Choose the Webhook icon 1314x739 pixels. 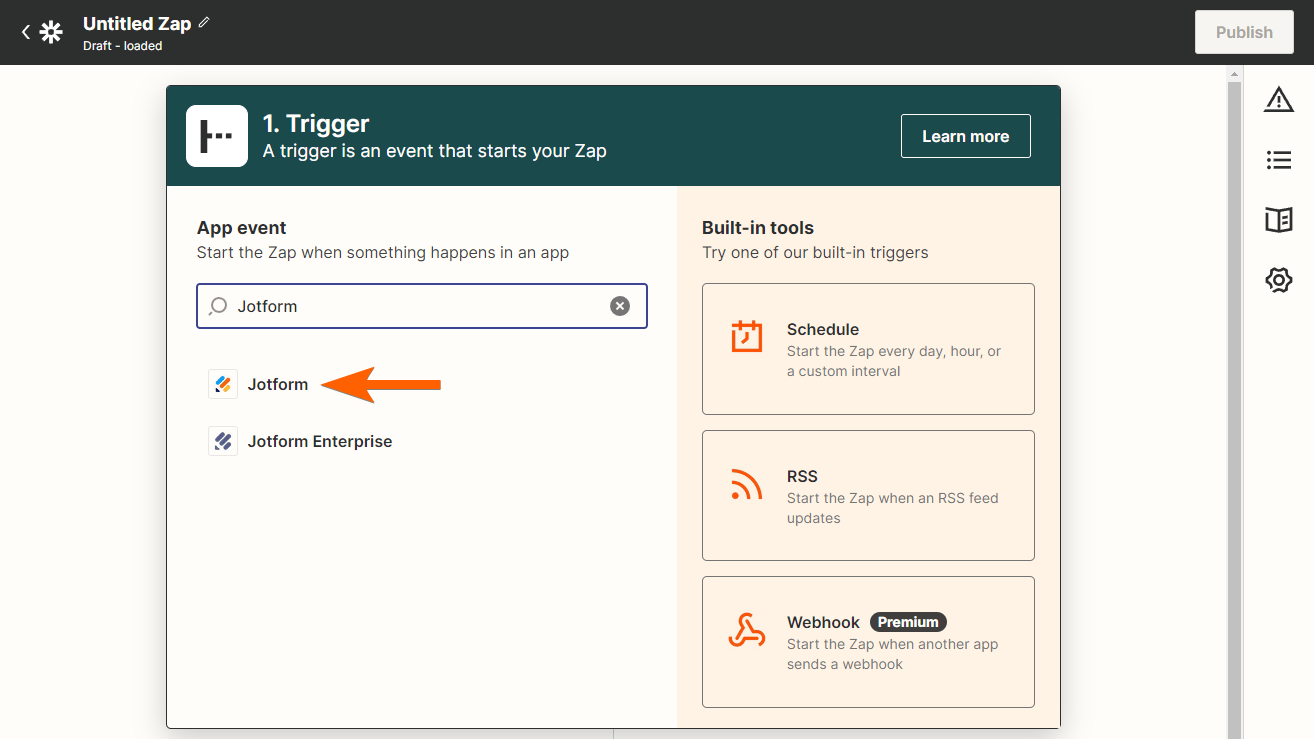pyautogui.click(x=746, y=631)
